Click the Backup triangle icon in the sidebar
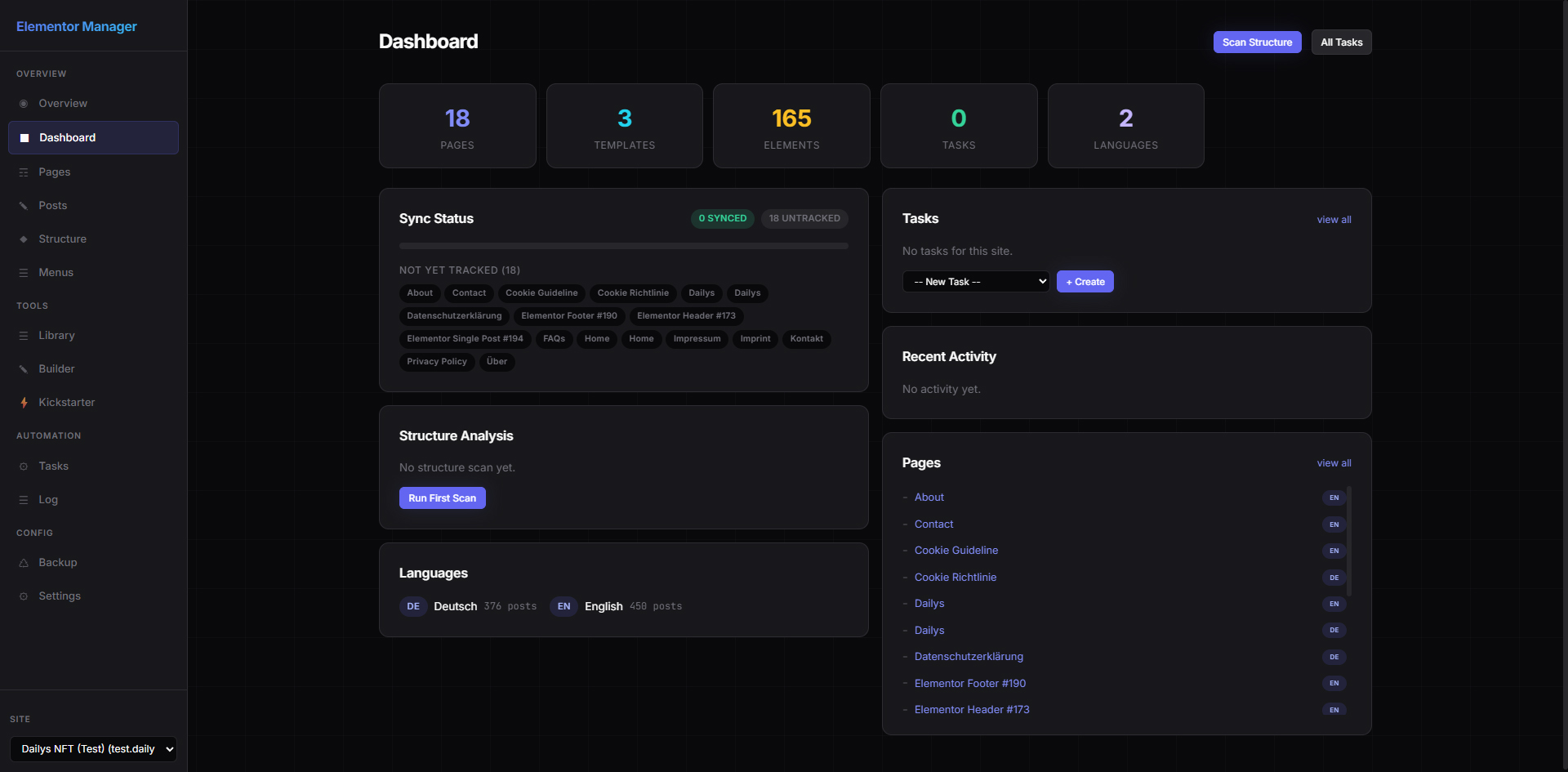 tap(24, 563)
